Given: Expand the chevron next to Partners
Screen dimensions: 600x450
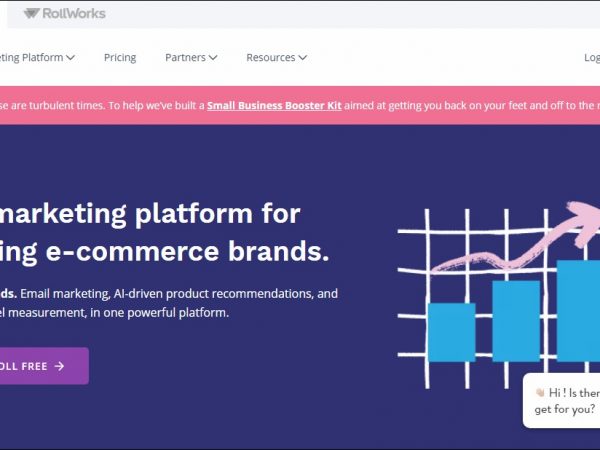Looking at the screenshot, I should point(213,58).
